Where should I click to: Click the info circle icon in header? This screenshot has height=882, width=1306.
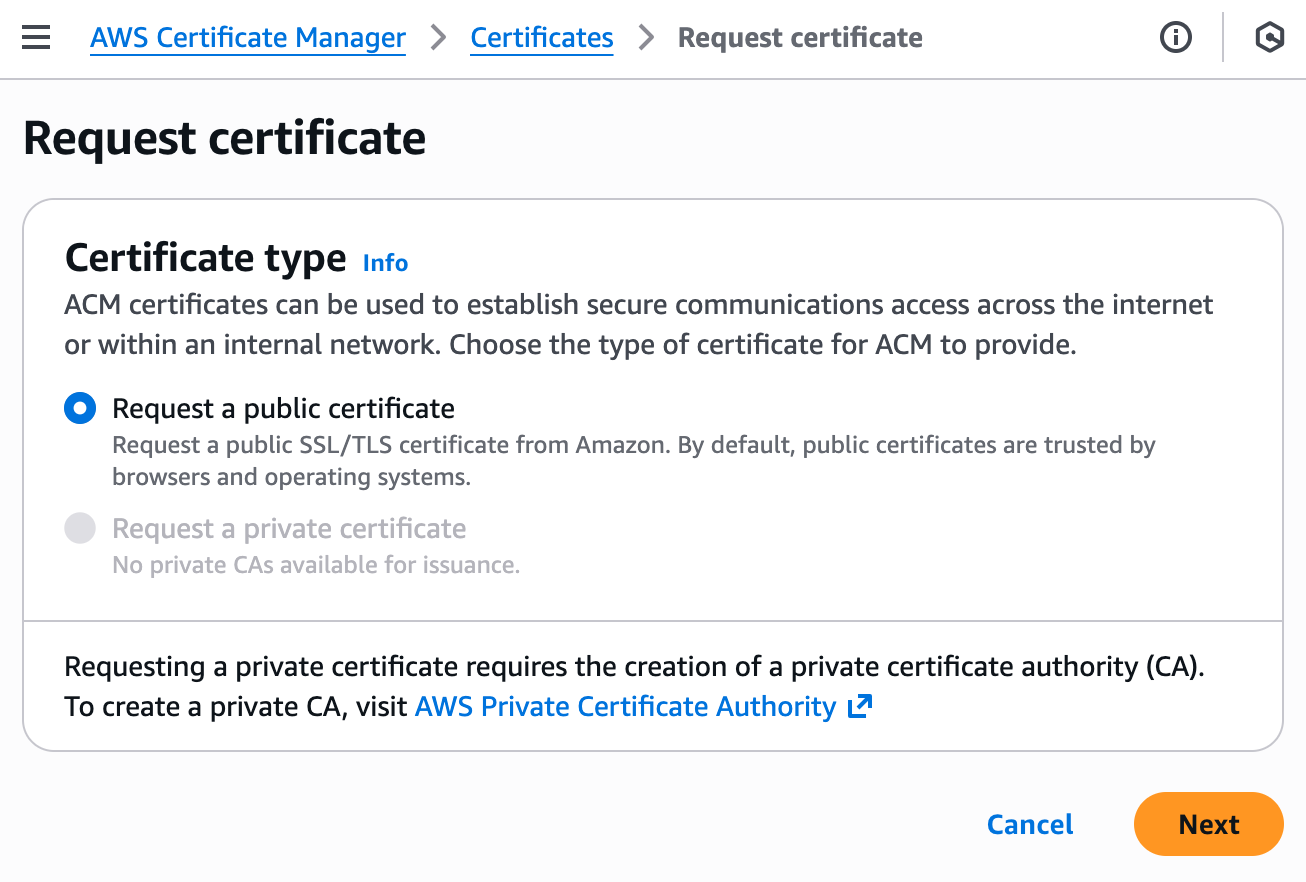coord(1175,37)
